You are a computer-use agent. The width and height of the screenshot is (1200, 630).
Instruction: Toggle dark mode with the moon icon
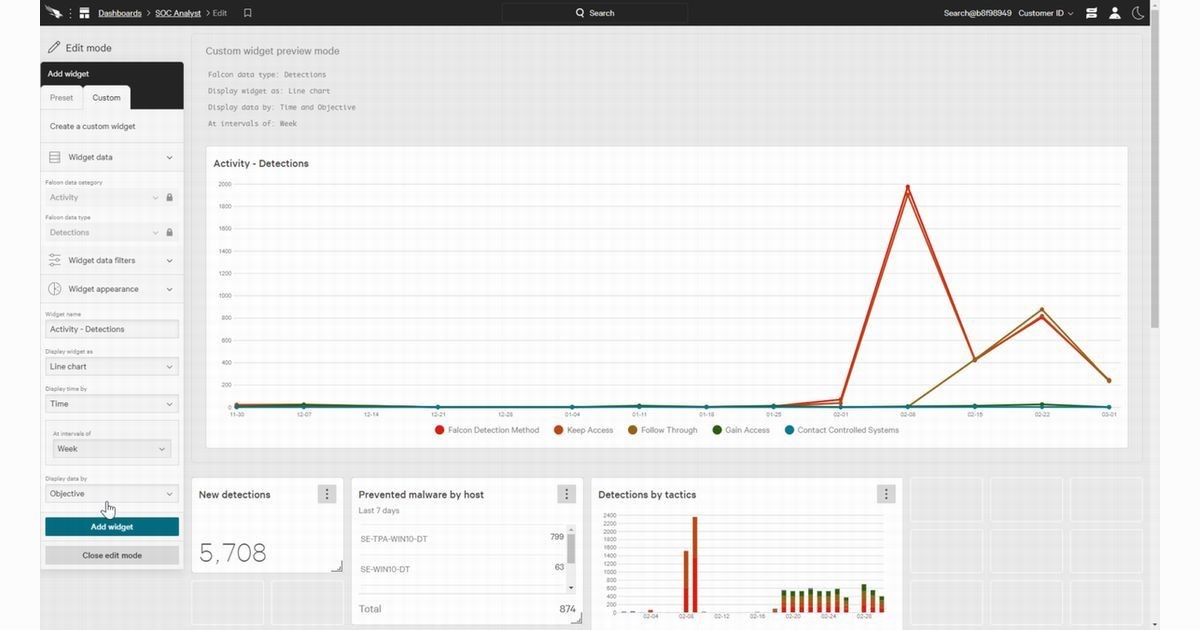pyautogui.click(x=1138, y=12)
